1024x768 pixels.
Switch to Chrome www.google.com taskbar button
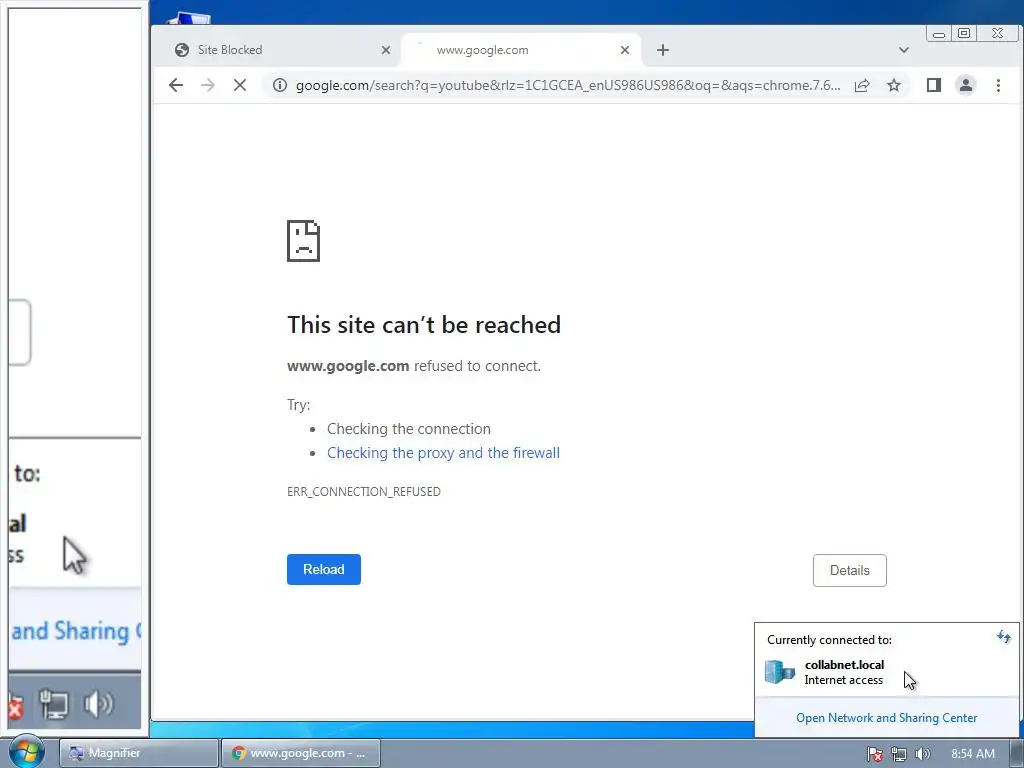300,753
